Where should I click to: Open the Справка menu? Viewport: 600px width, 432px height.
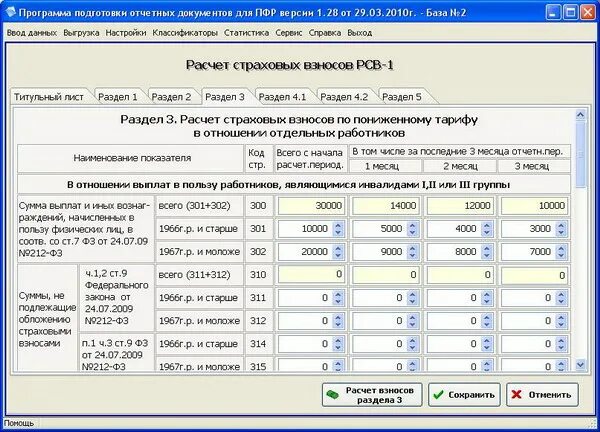(325, 33)
